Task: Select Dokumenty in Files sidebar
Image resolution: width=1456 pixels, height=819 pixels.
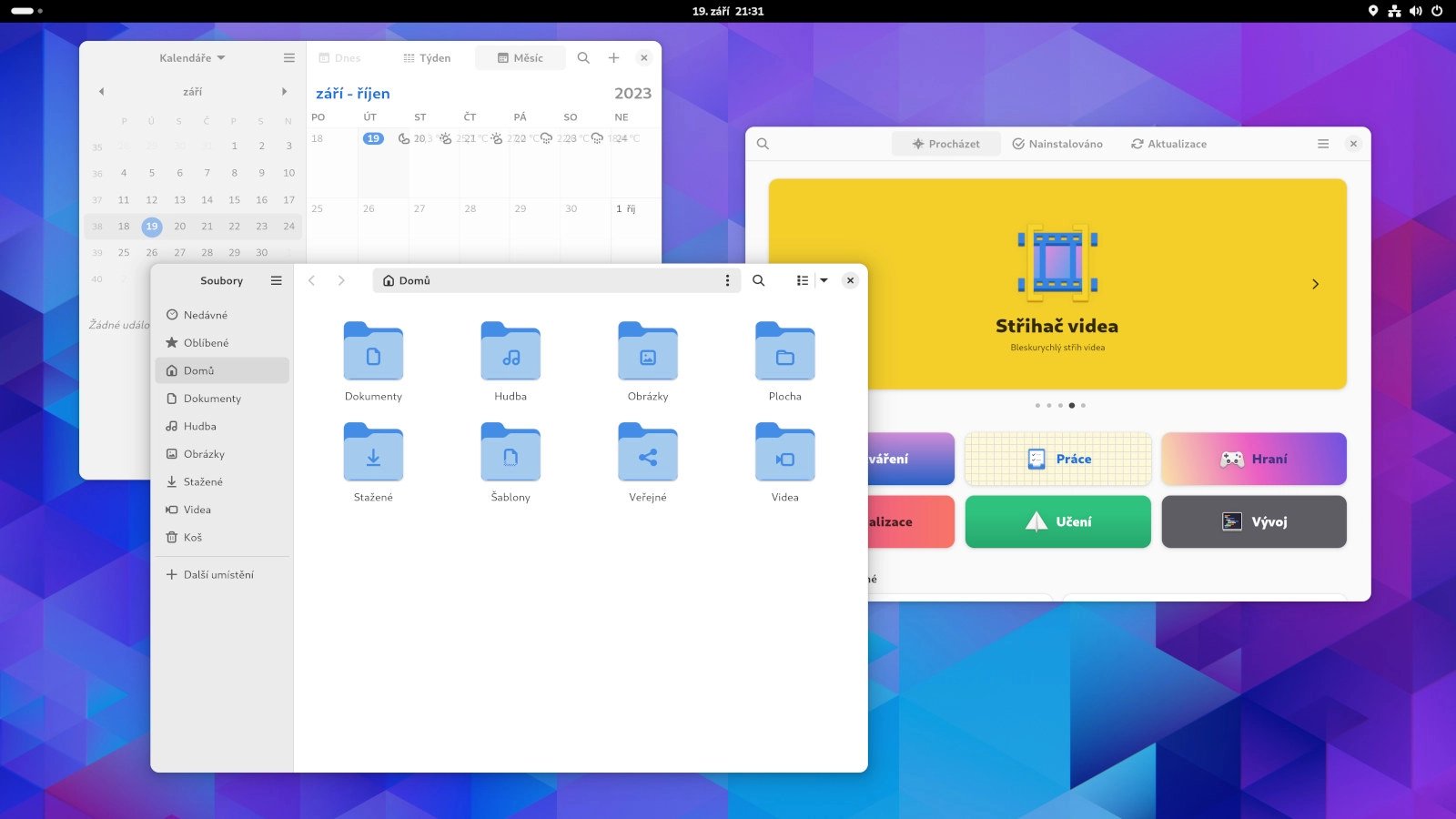Action: [x=223, y=399]
